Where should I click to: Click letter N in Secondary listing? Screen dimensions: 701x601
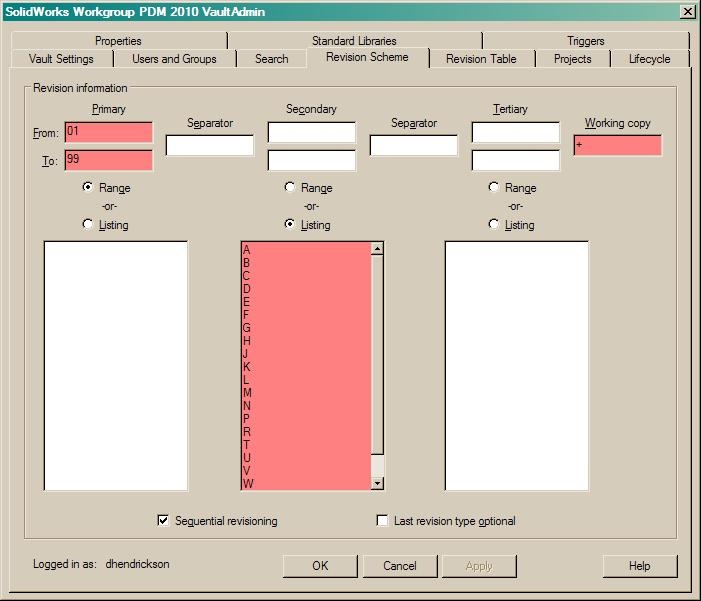pyautogui.click(x=246, y=406)
